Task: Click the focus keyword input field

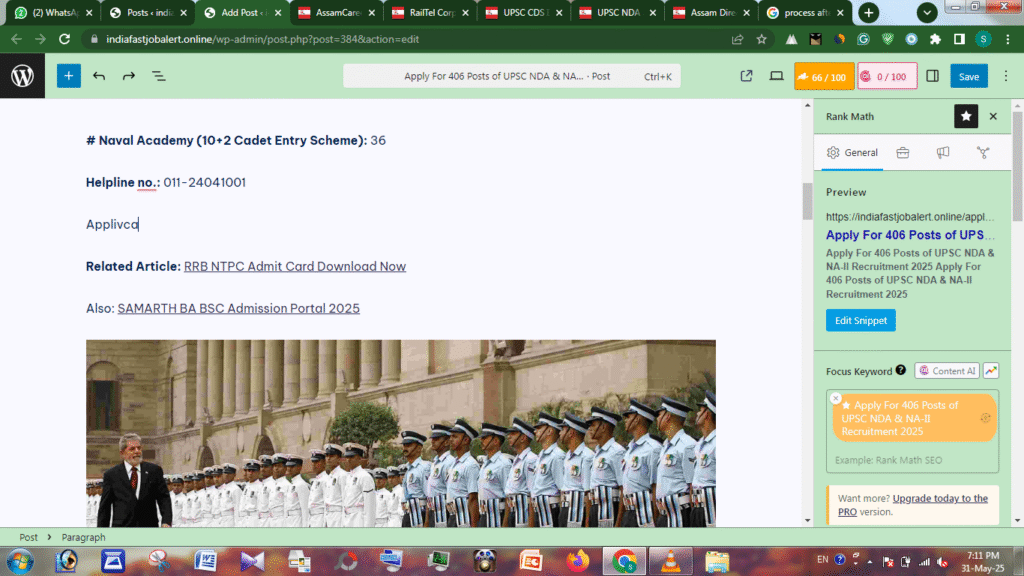Action: [912, 460]
